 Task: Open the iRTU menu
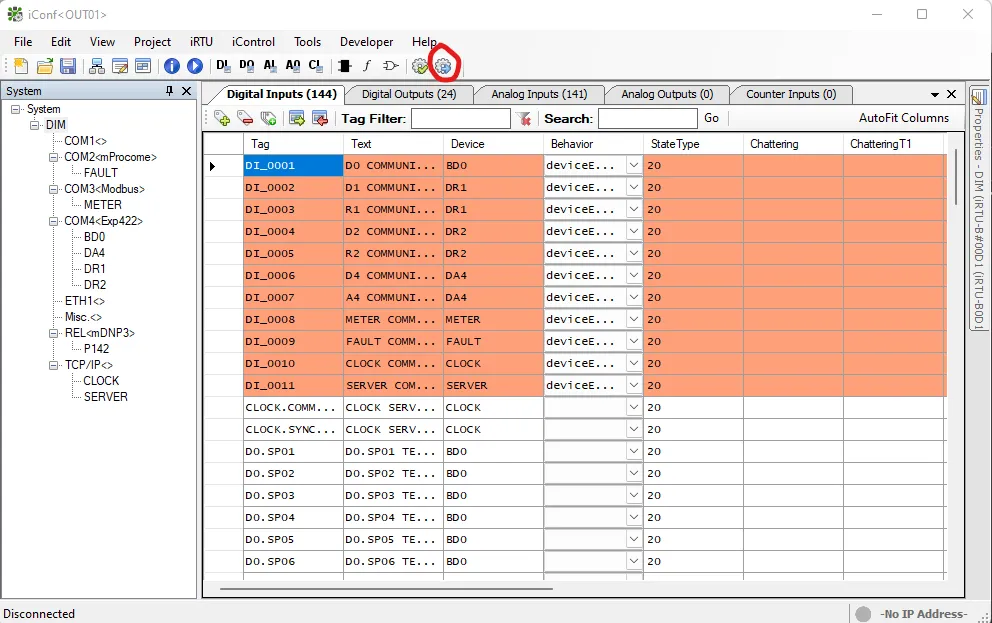click(x=201, y=42)
